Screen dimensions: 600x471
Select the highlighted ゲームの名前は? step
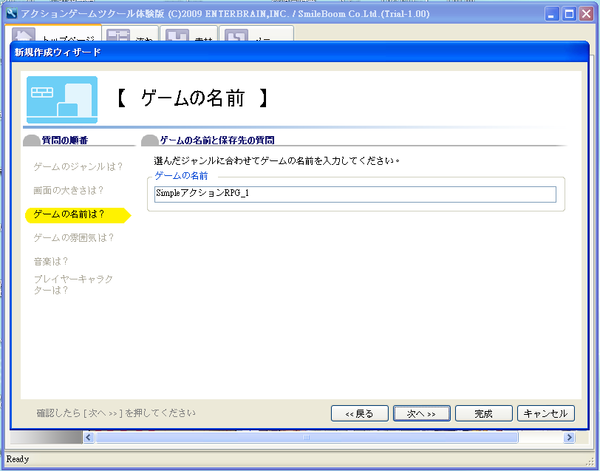(x=78, y=215)
